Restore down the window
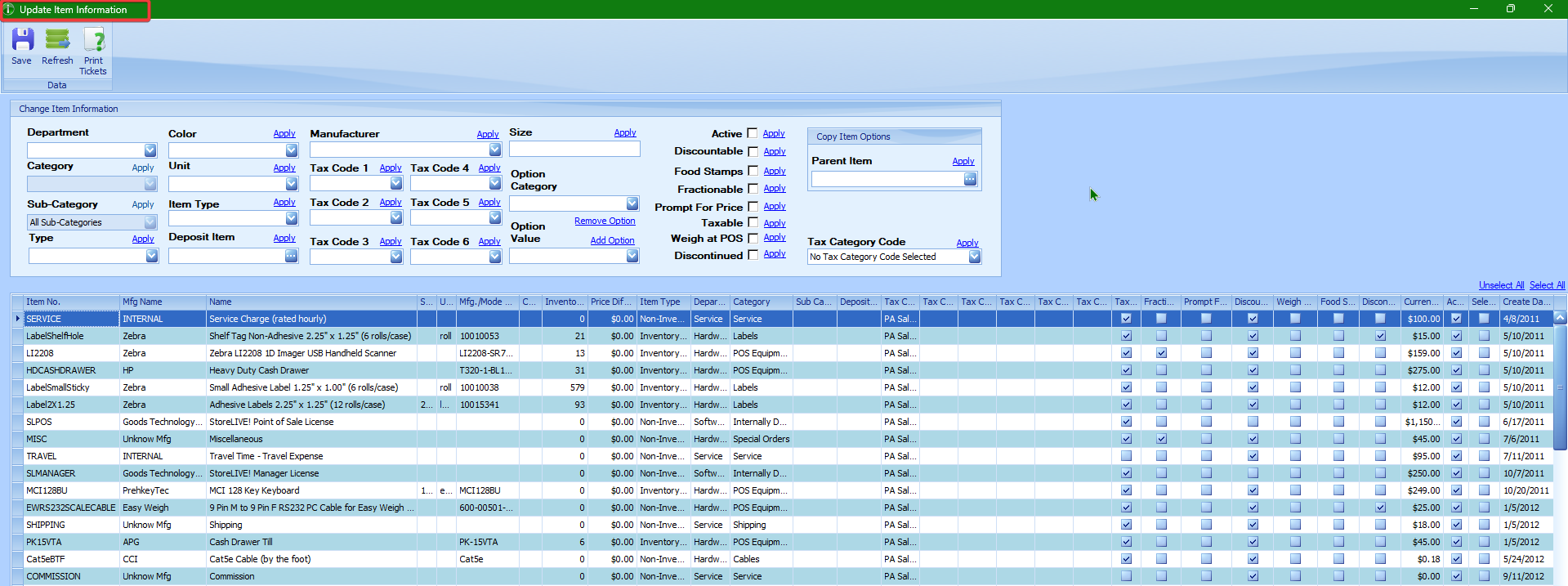The height and width of the screenshot is (586, 1568). [x=1510, y=9]
